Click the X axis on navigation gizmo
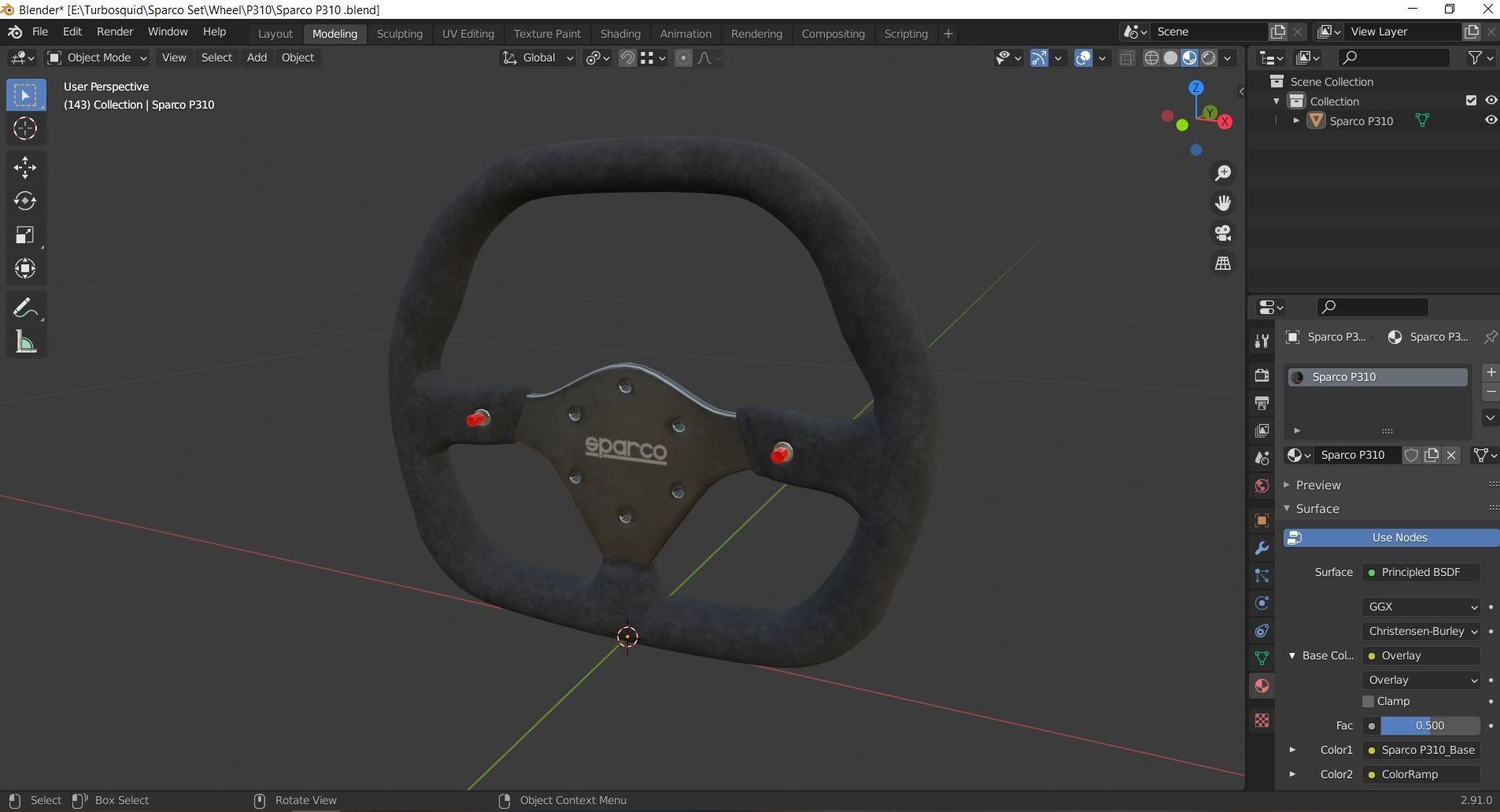Screen dimensions: 1500x812 pyautogui.click(x=1225, y=122)
